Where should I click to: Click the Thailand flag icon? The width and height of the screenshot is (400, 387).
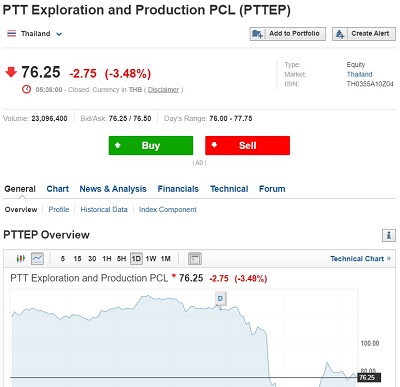point(11,34)
